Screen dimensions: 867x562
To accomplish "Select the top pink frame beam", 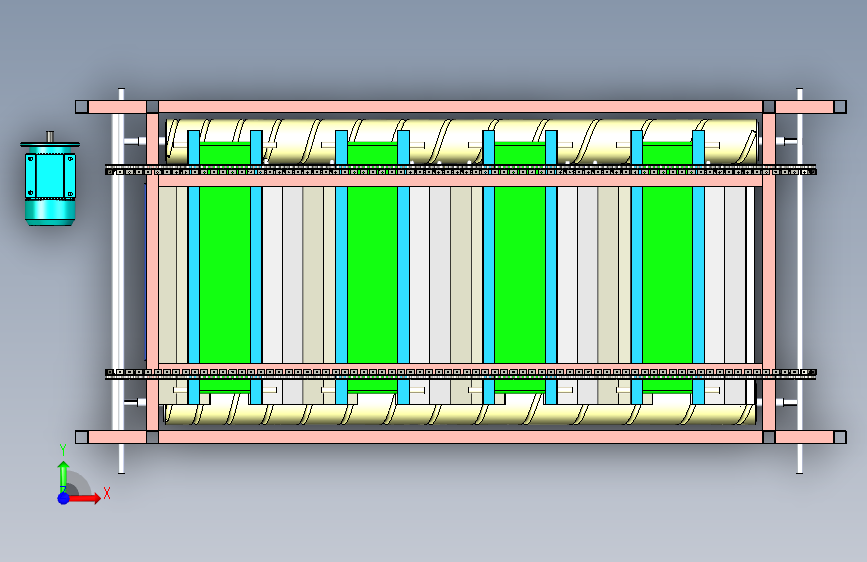I will pyautogui.click(x=461, y=107).
